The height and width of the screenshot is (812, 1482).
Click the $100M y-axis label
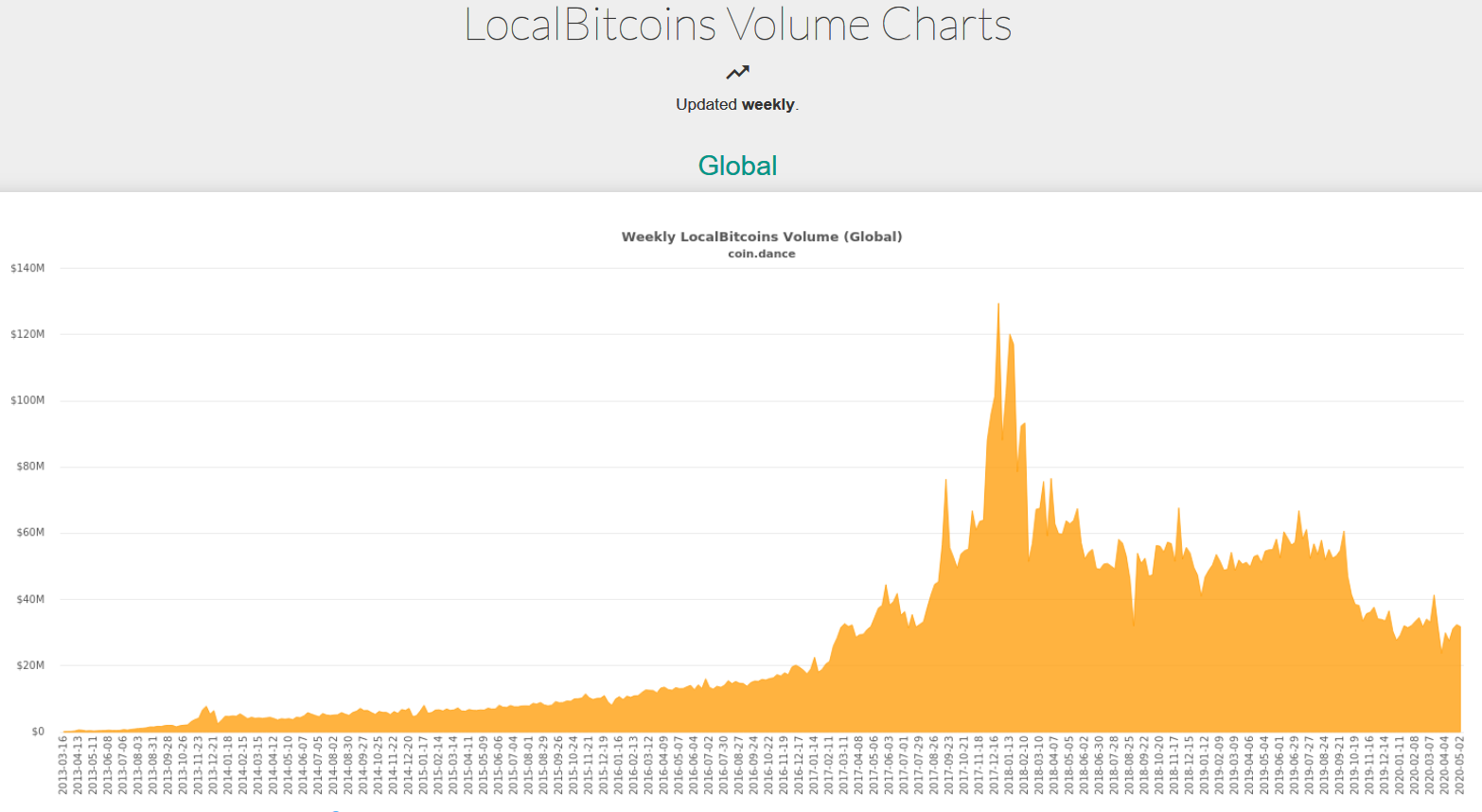[27, 400]
